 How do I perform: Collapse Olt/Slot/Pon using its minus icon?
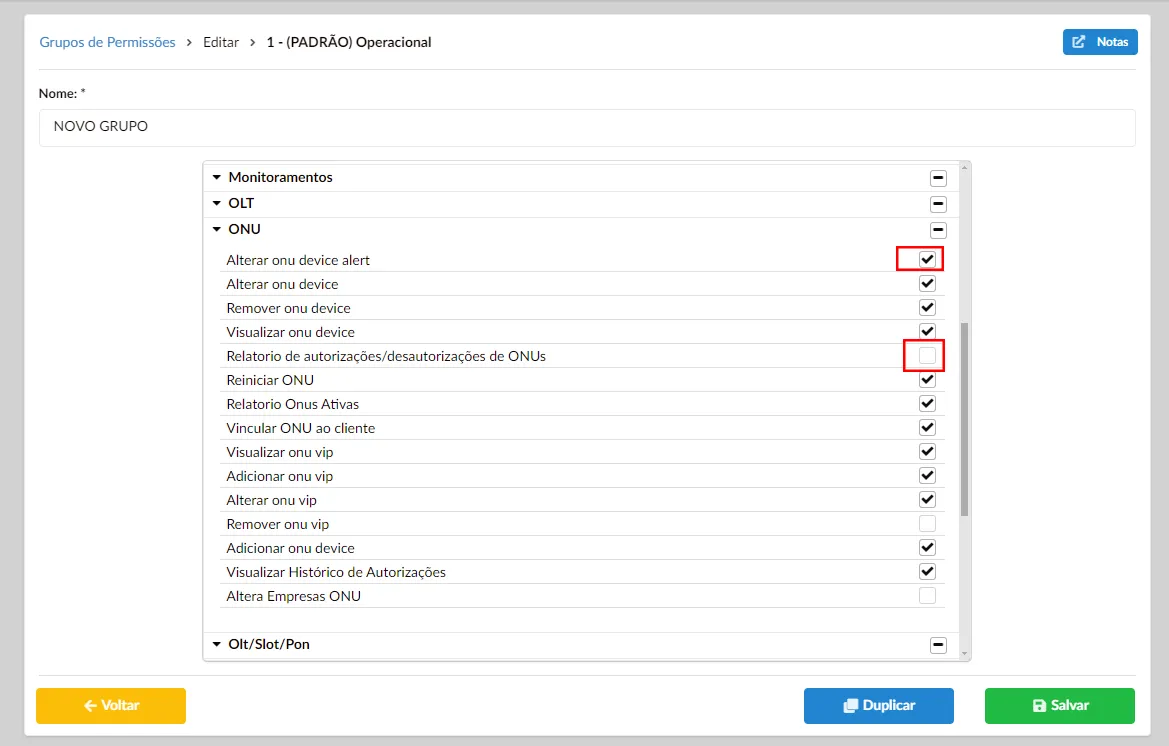tap(937, 644)
